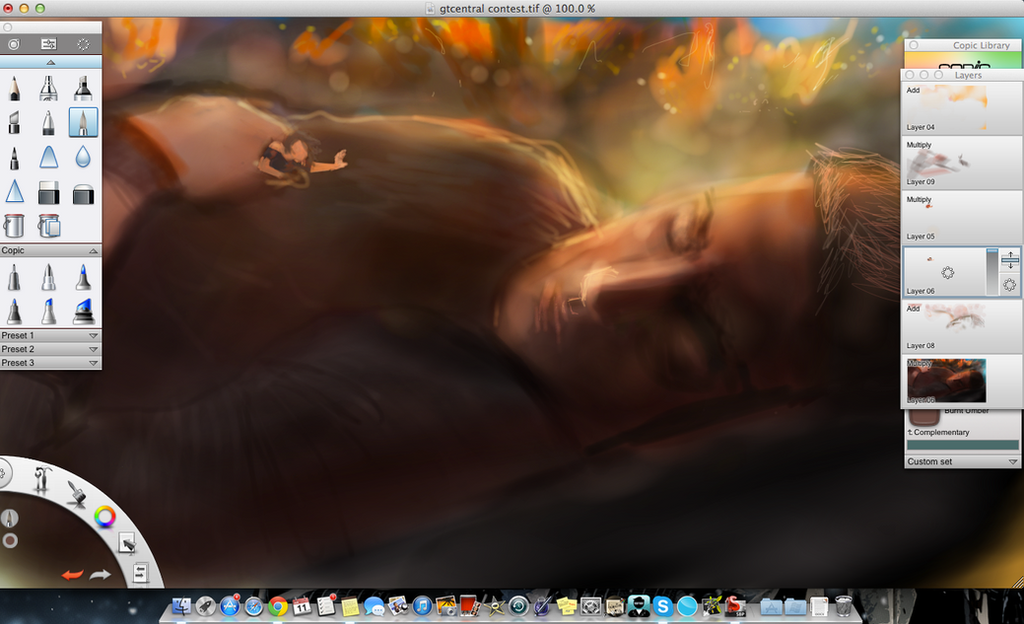Click the current brush puck in lagoon

[9, 518]
